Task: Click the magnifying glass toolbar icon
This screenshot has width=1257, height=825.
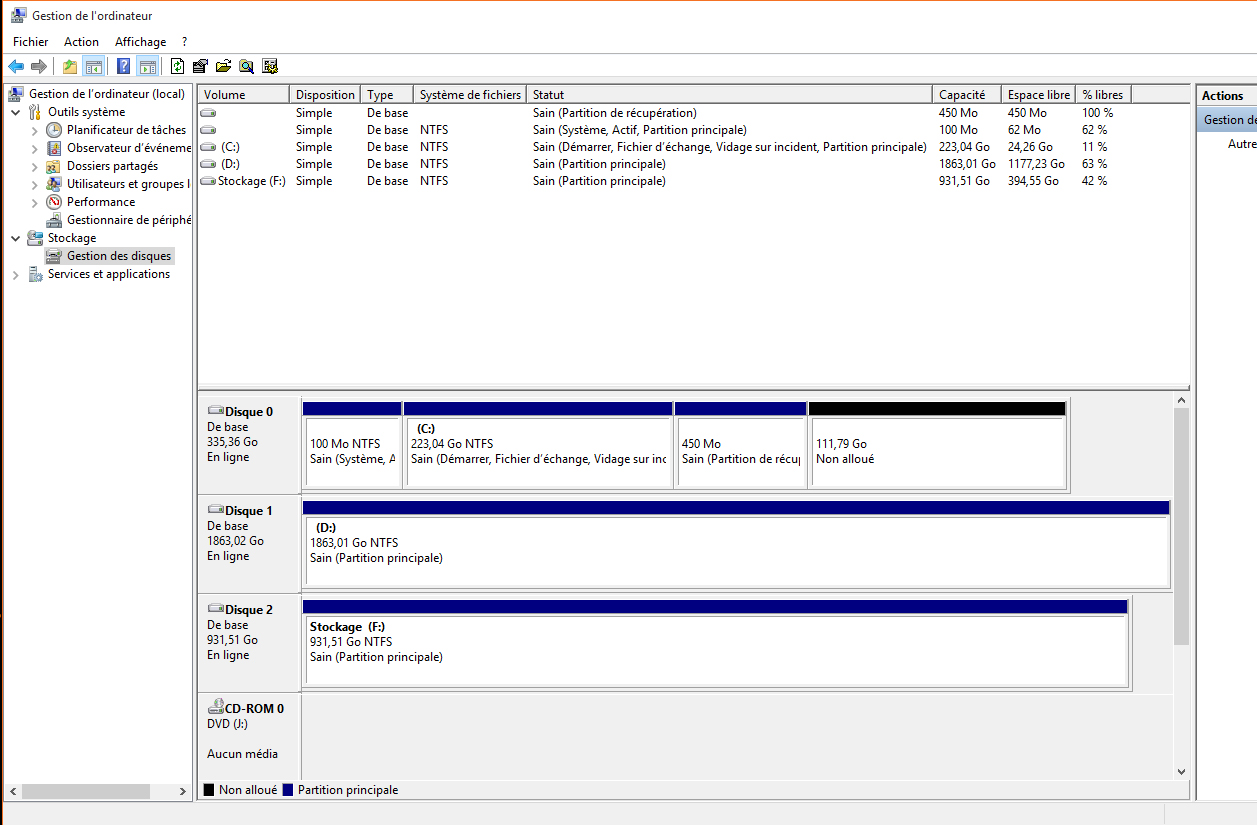Action: [246, 67]
